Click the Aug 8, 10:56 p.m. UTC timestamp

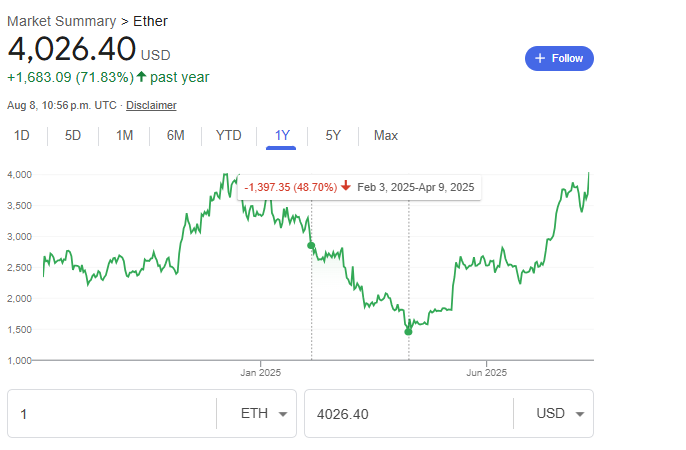tap(62, 105)
